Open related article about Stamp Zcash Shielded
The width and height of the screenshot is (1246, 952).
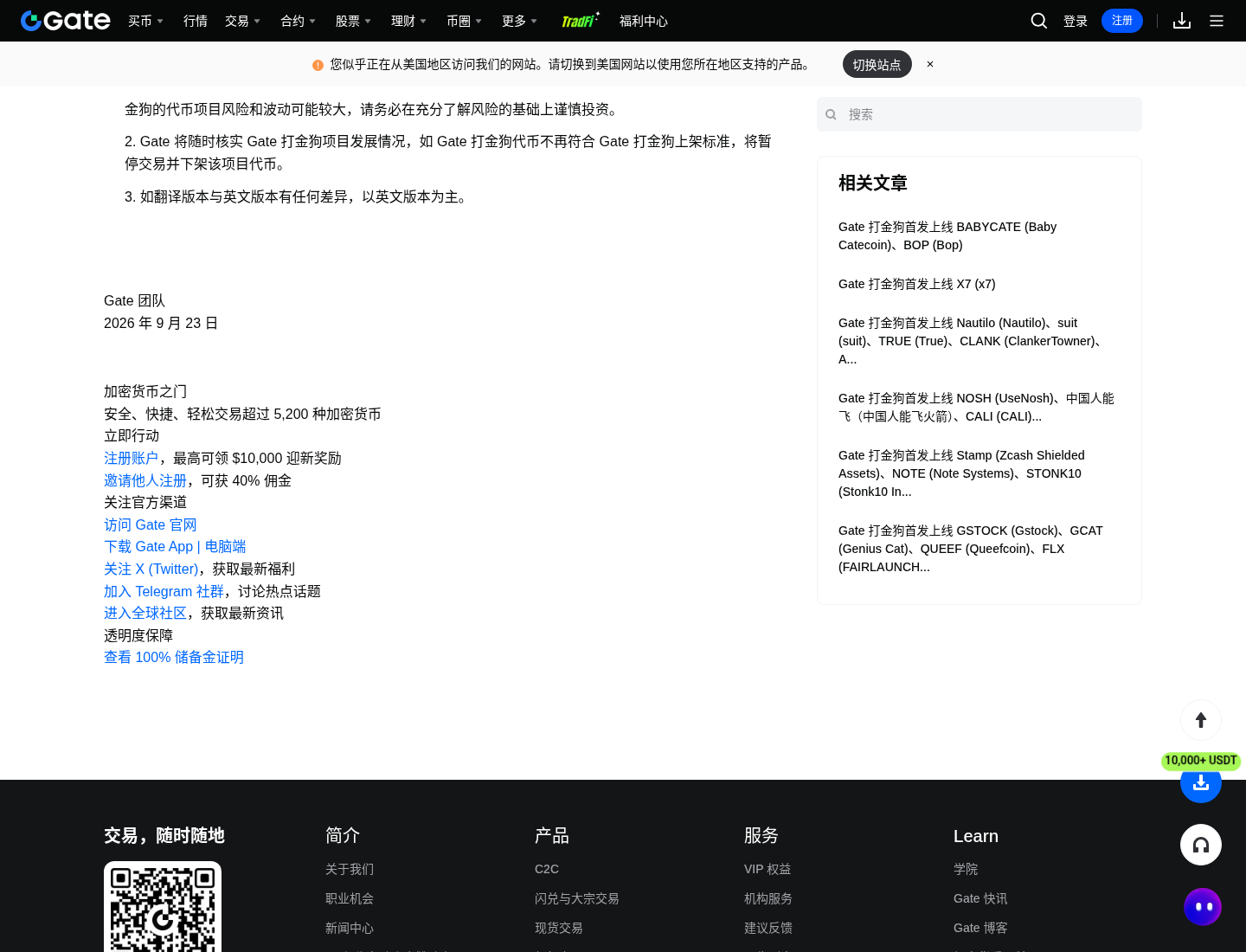[x=961, y=473]
